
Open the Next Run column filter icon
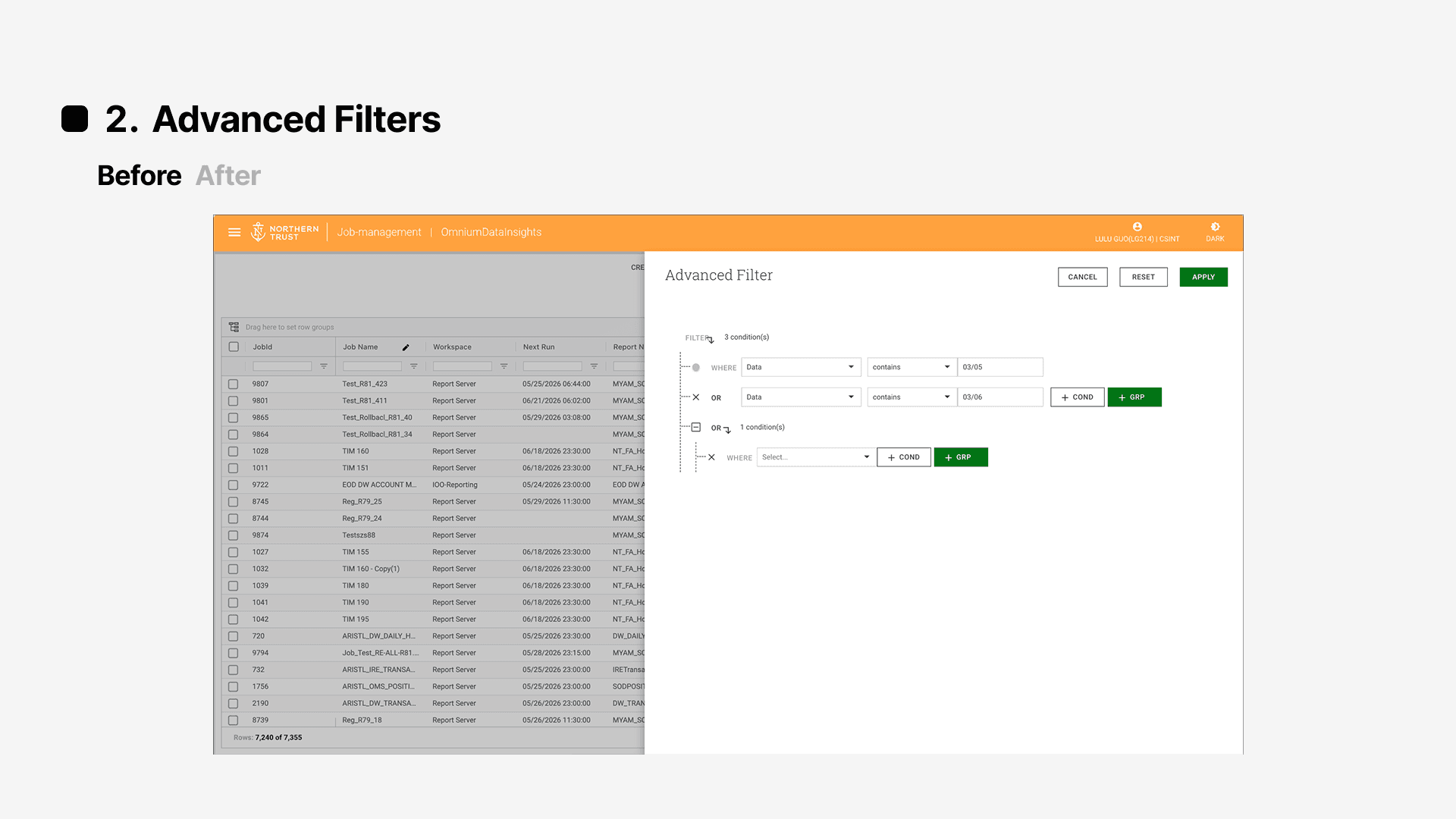(594, 366)
